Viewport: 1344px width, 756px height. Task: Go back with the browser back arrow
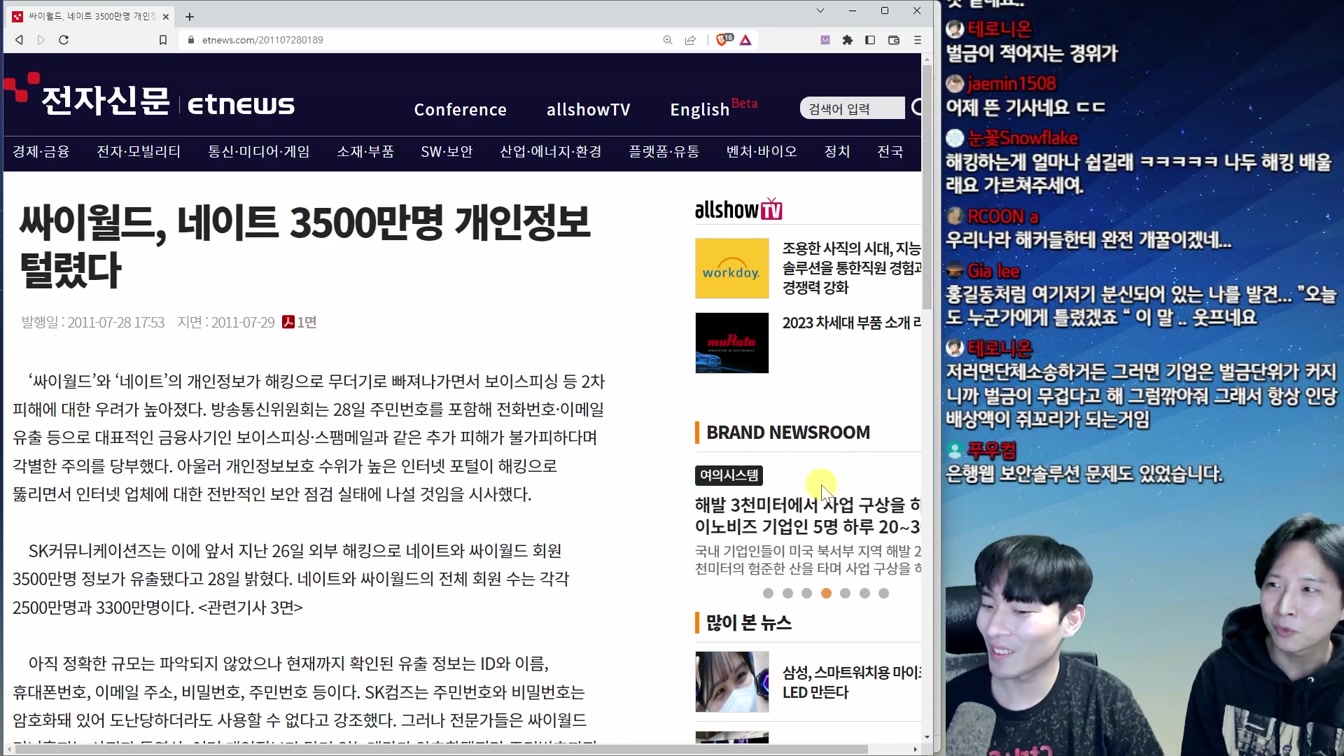(x=19, y=40)
